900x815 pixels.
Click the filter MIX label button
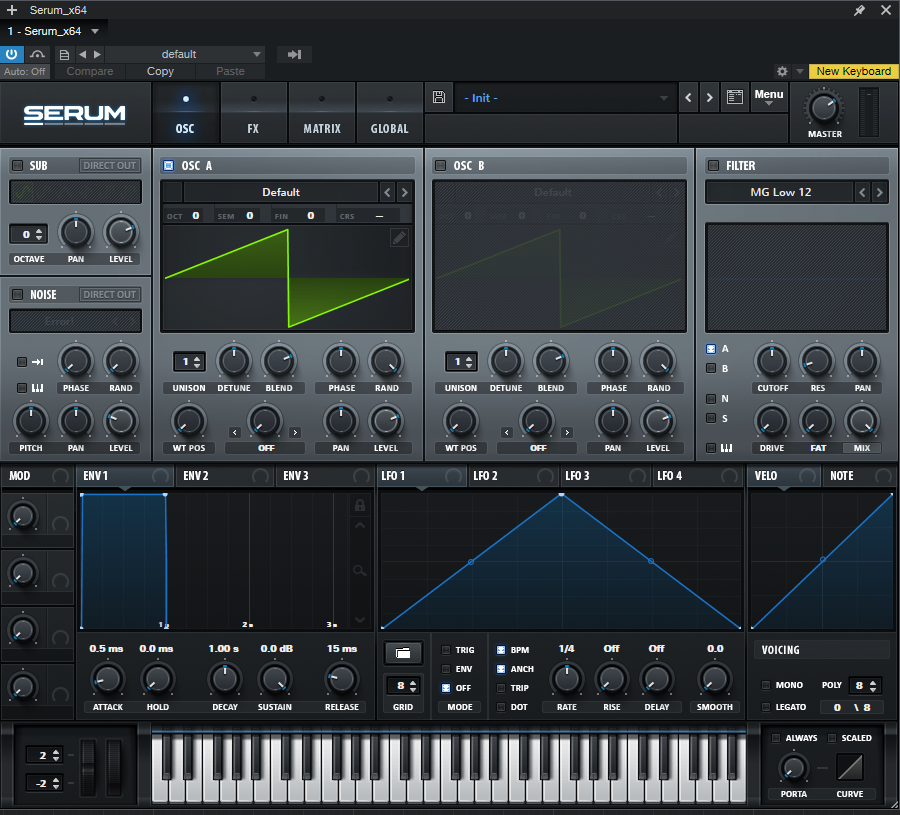click(862, 448)
